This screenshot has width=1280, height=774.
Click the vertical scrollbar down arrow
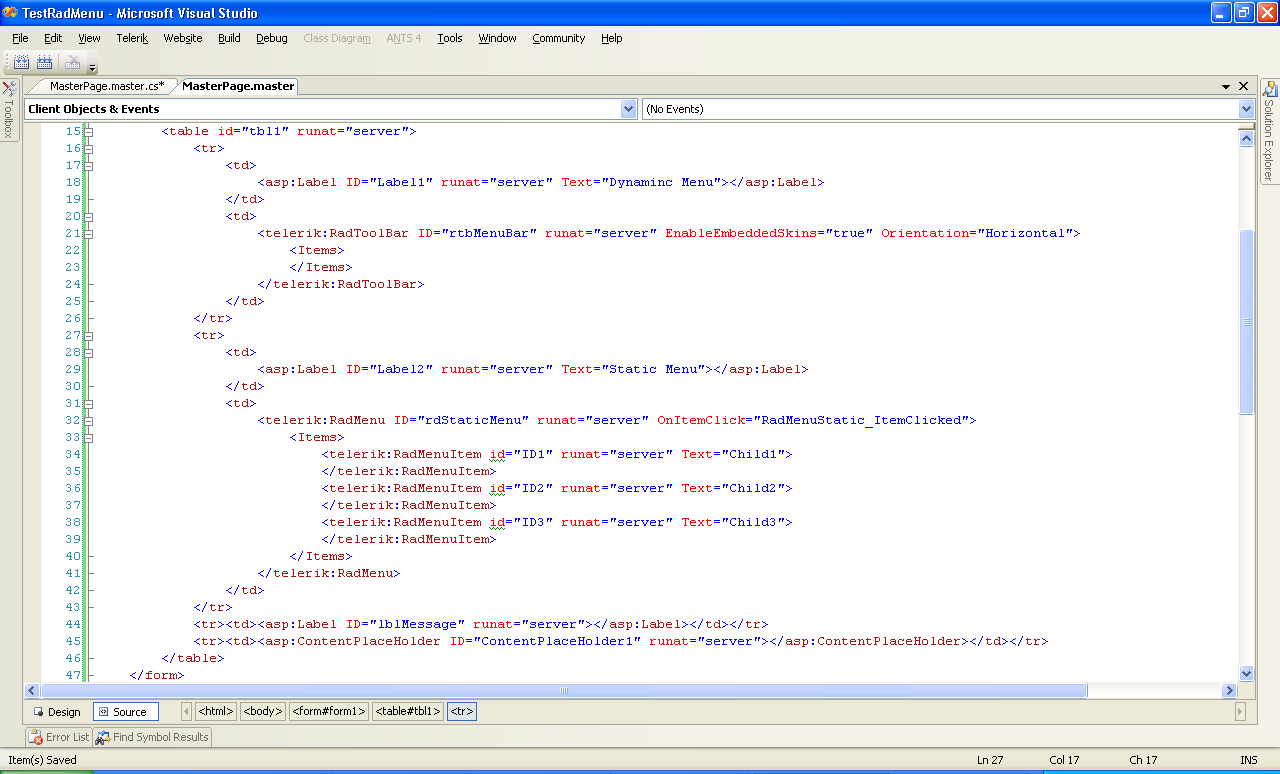coord(1246,674)
